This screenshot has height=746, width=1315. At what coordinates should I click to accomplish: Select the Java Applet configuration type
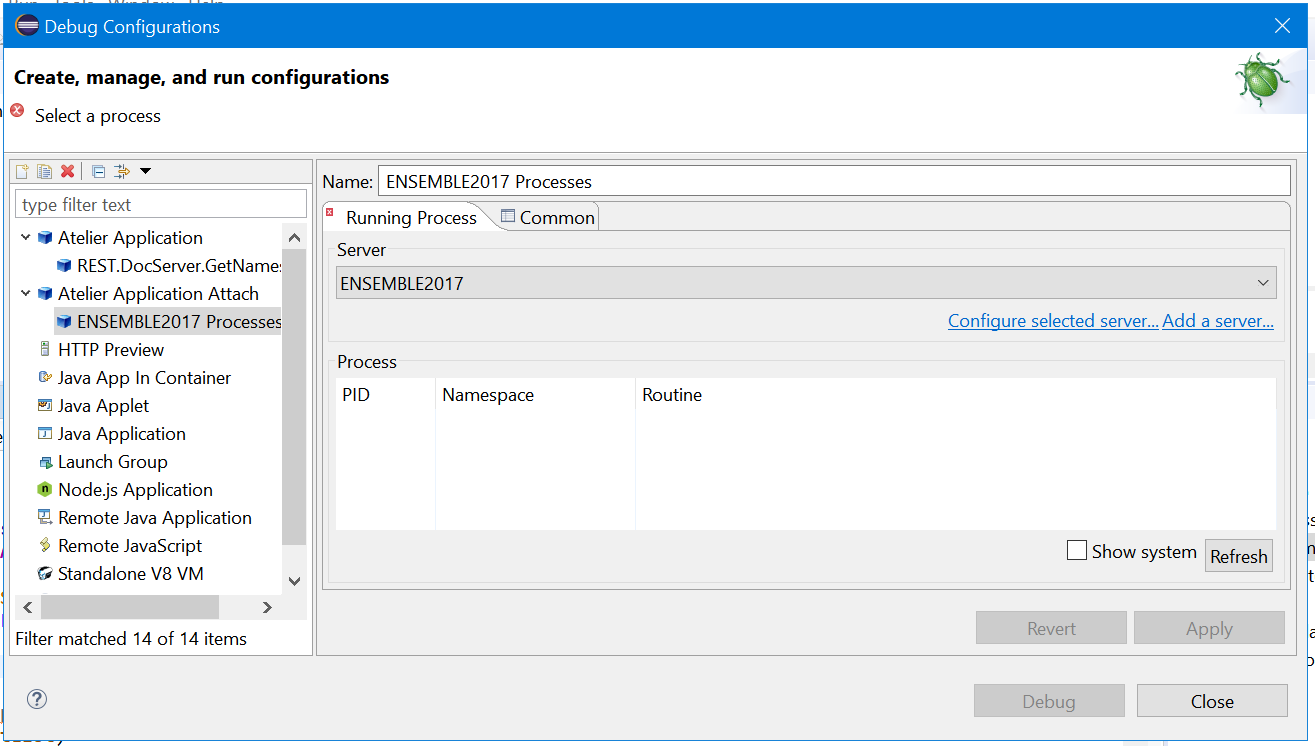click(103, 406)
